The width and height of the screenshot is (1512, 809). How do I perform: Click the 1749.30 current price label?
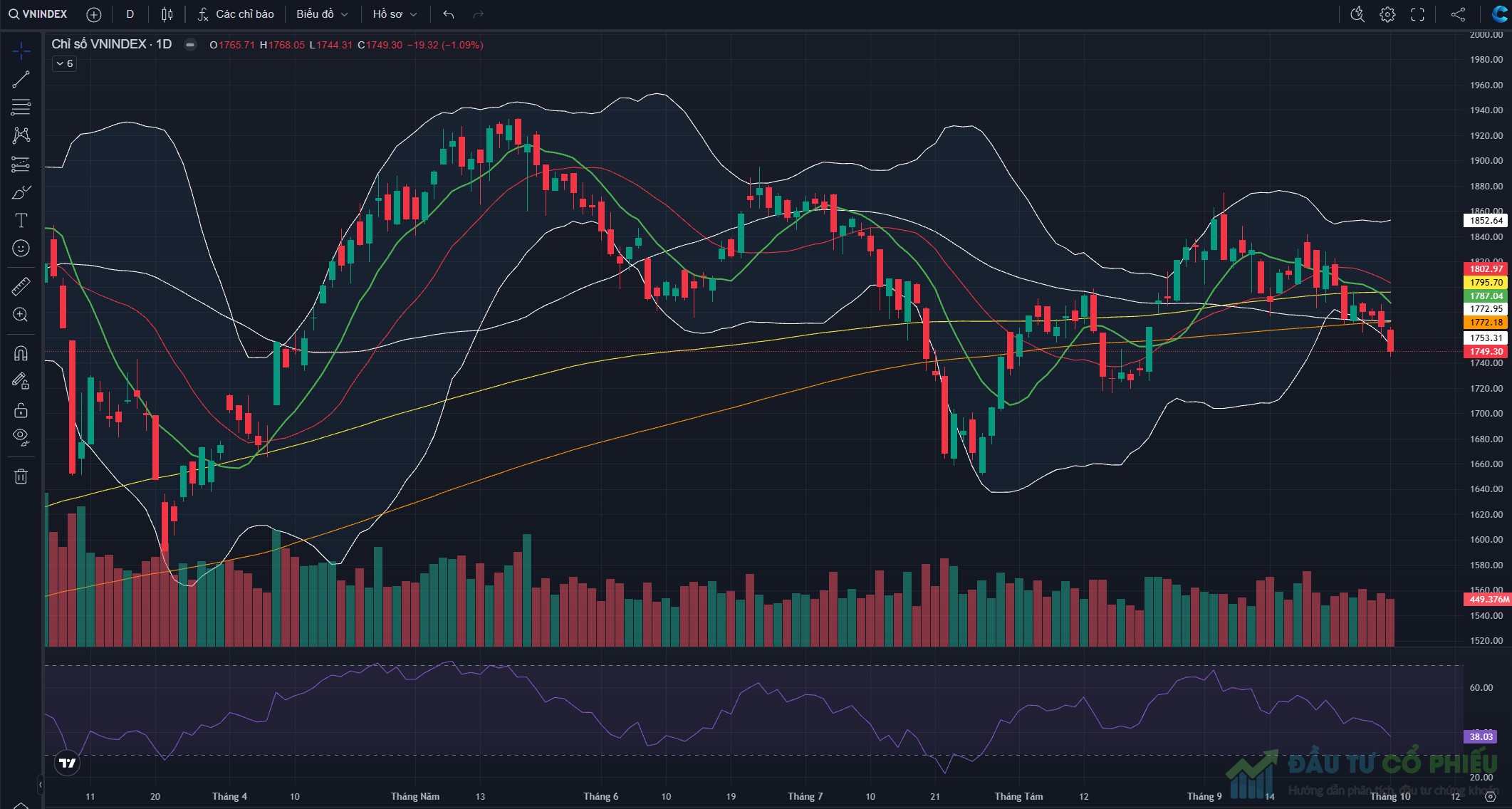click(1486, 351)
